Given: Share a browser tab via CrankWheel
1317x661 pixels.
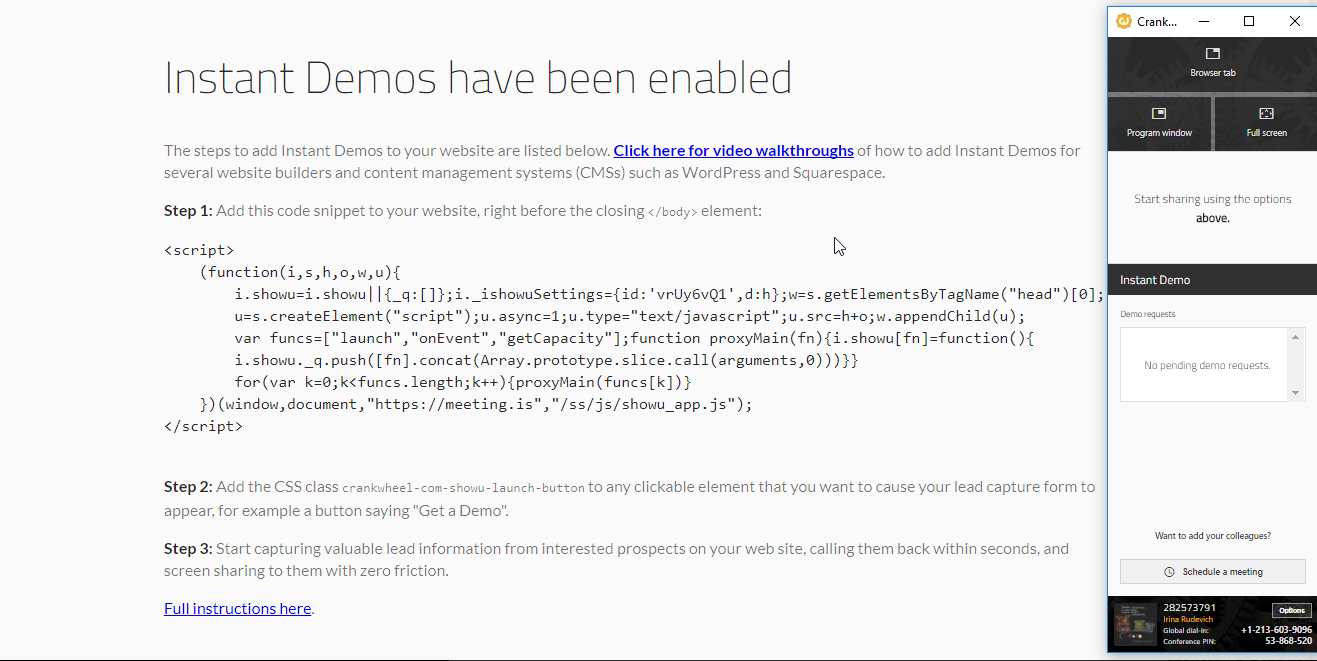Looking at the screenshot, I should 1212,62.
